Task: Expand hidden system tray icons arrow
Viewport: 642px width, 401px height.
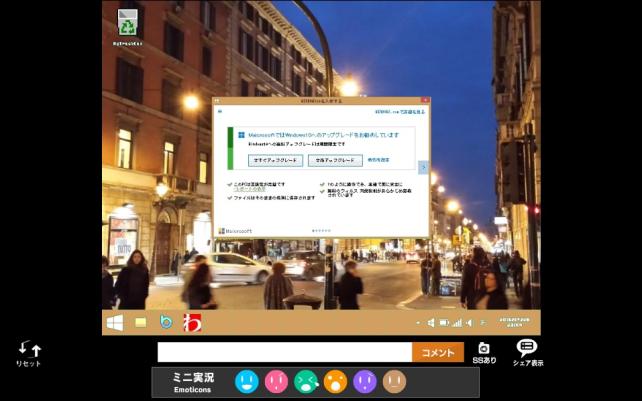Action: click(x=419, y=323)
